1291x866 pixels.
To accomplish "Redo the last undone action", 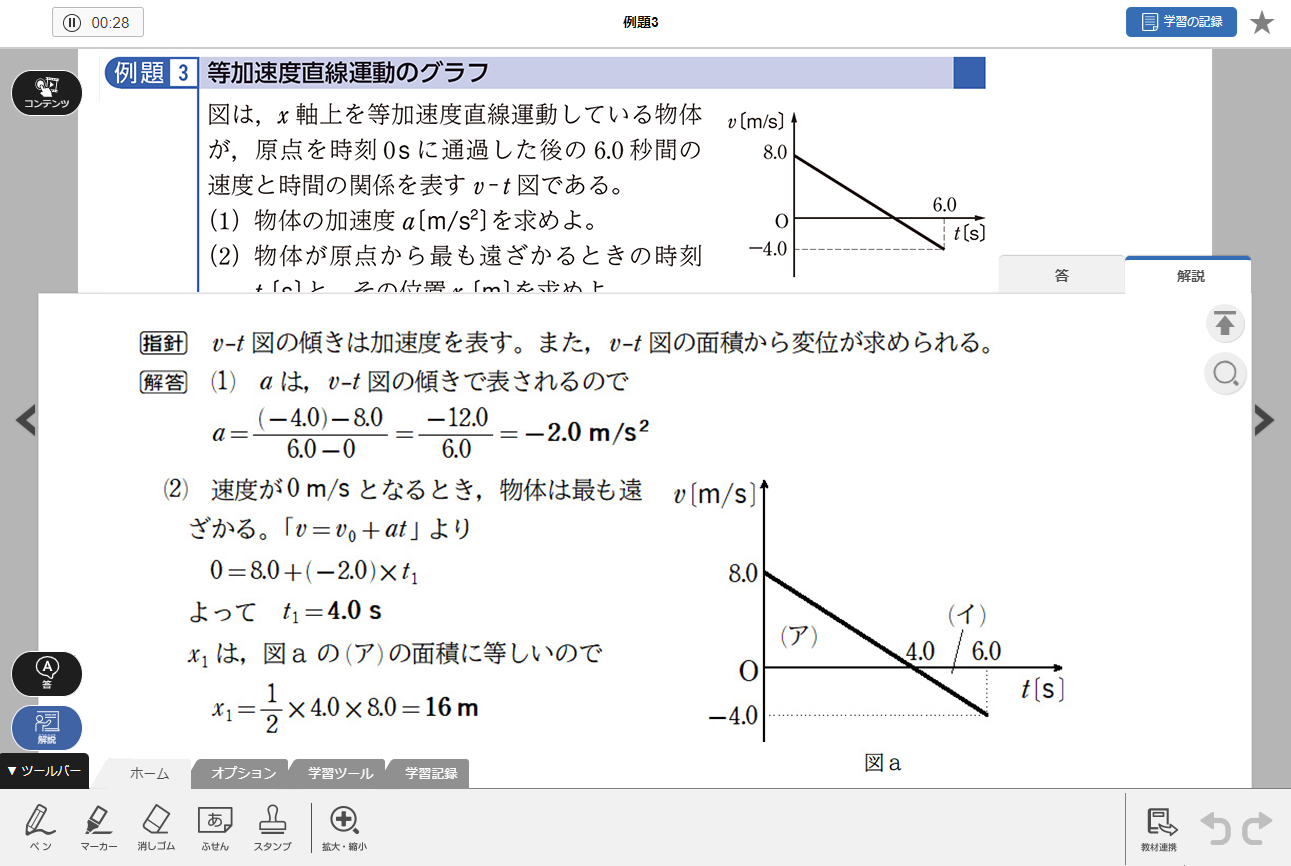I will [1257, 828].
